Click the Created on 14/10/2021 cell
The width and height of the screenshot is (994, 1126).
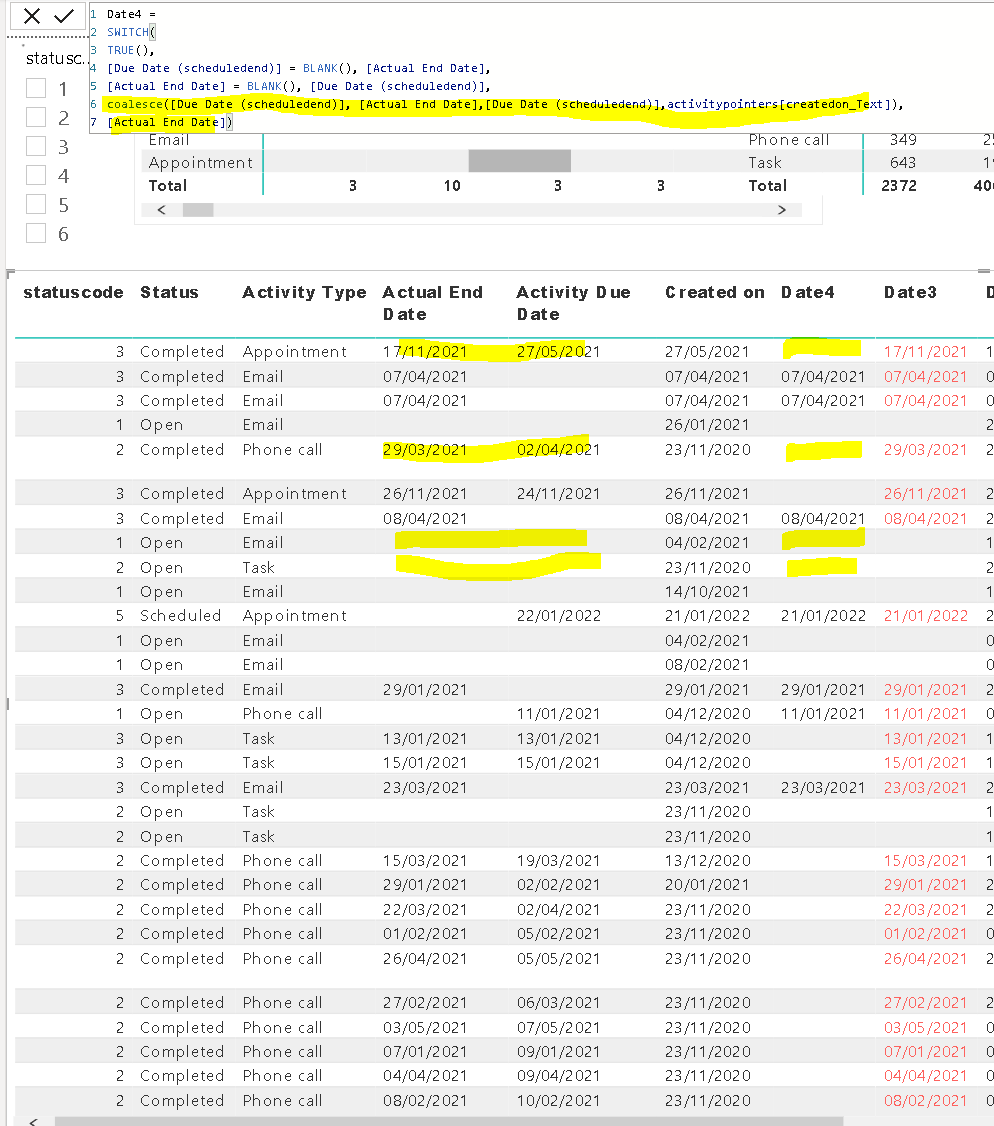(x=707, y=592)
